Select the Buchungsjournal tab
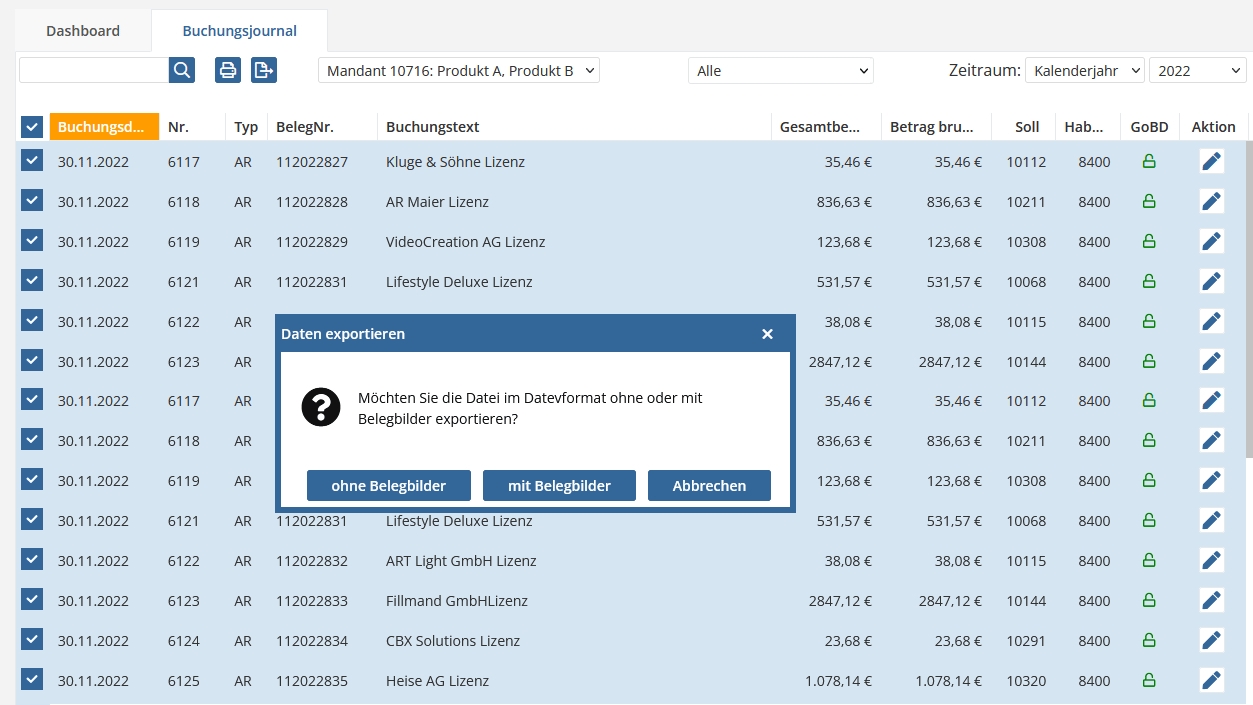 pos(239,31)
